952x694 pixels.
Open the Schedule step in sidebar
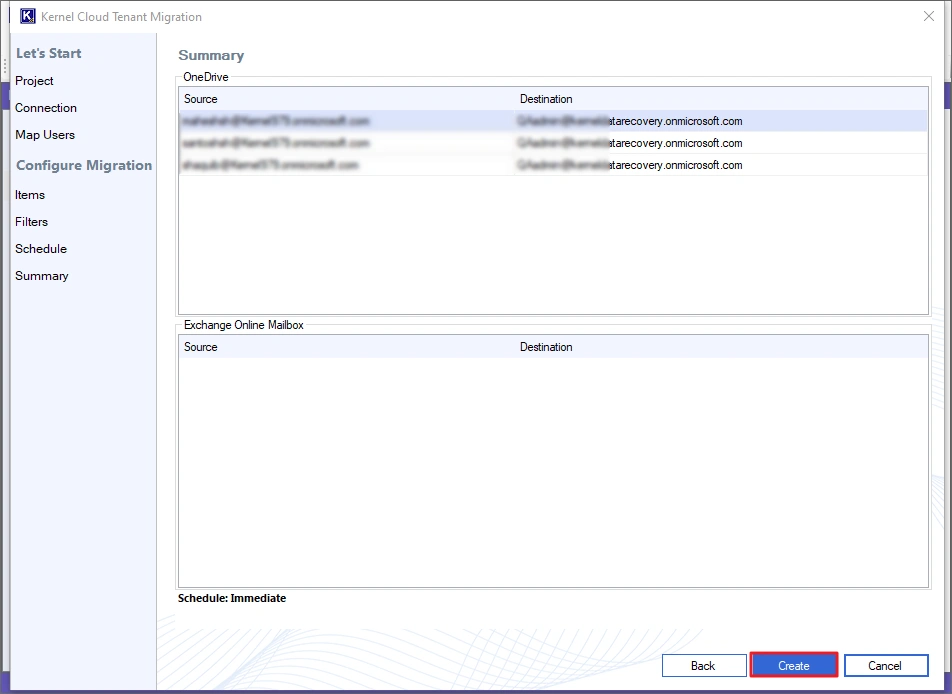pyautogui.click(x=41, y=249)
